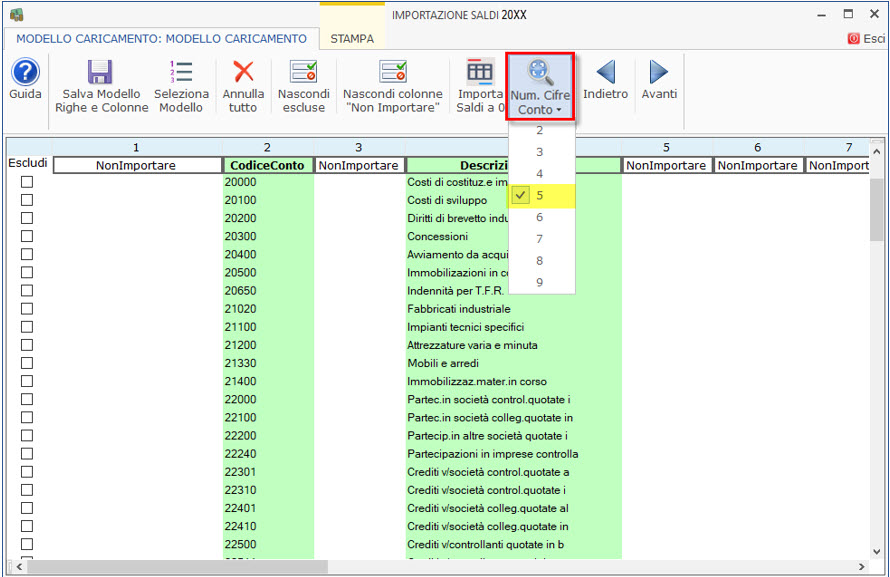Click column number 5 header
Image resolution: width=890 pixels, height=577 pixels.
coord(666,148)
